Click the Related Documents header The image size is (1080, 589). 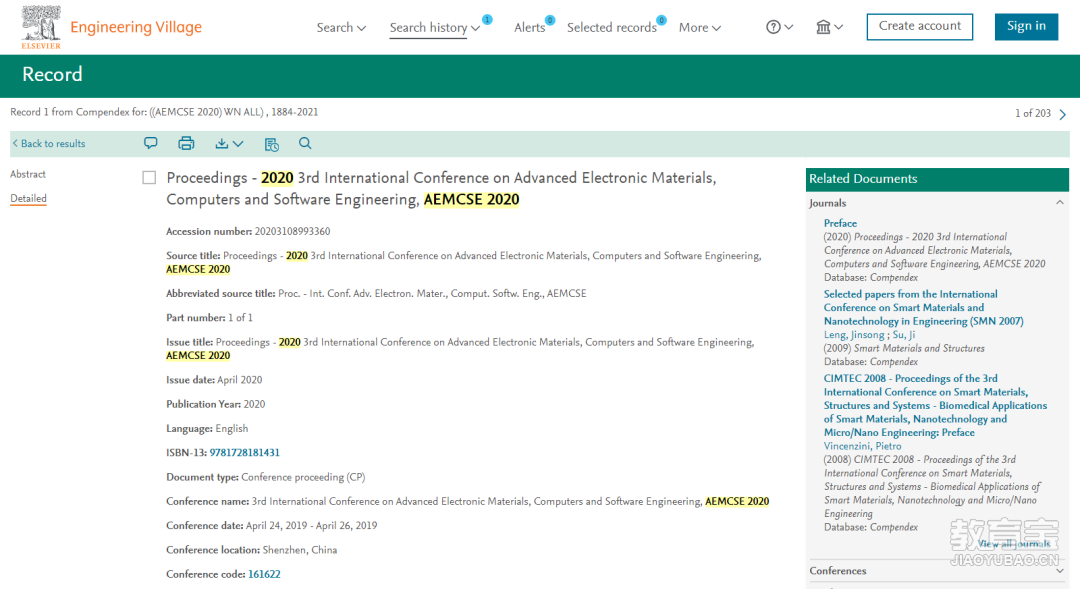click(937, 179)
